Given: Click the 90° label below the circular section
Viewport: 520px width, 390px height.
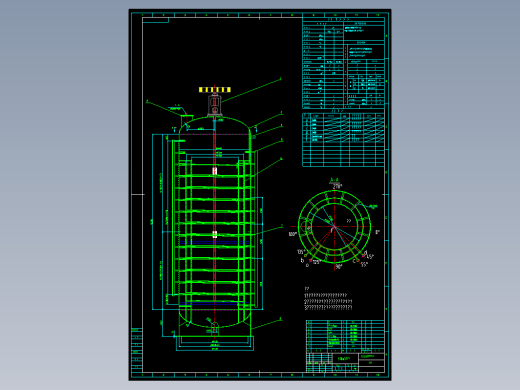Looking at the screenshot, I should point(338,267).
